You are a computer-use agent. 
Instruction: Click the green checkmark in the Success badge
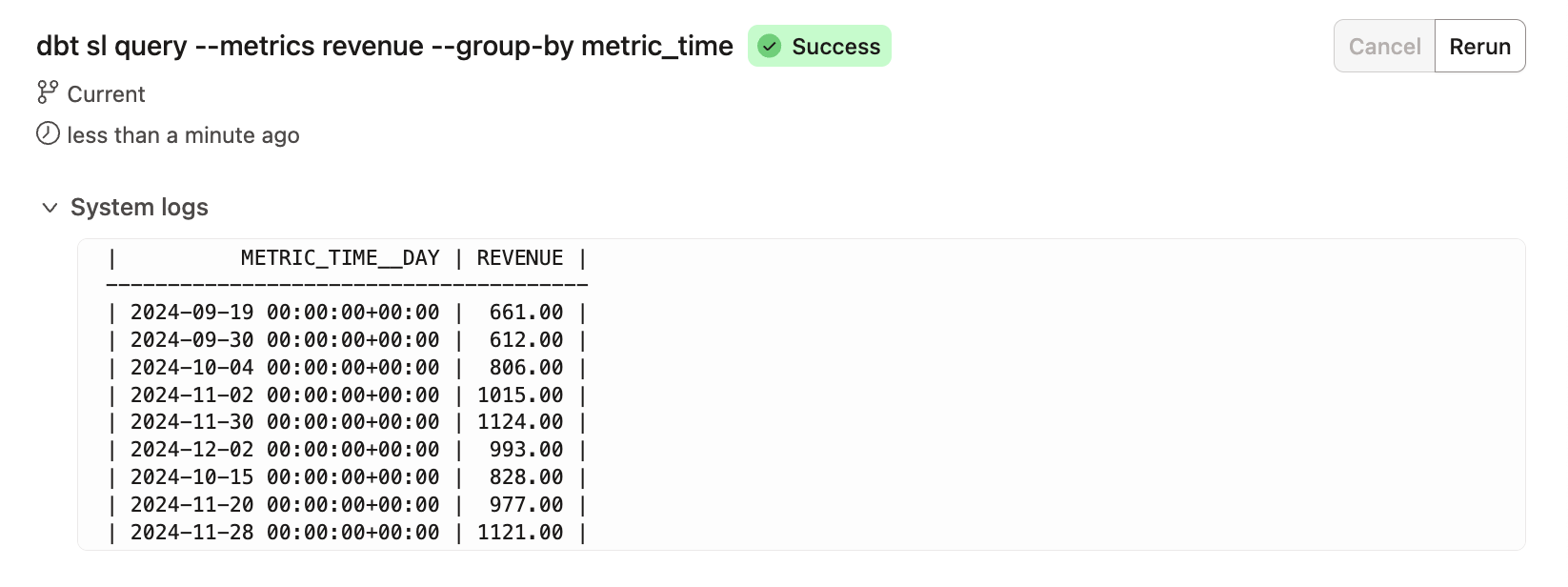point(770,45)
